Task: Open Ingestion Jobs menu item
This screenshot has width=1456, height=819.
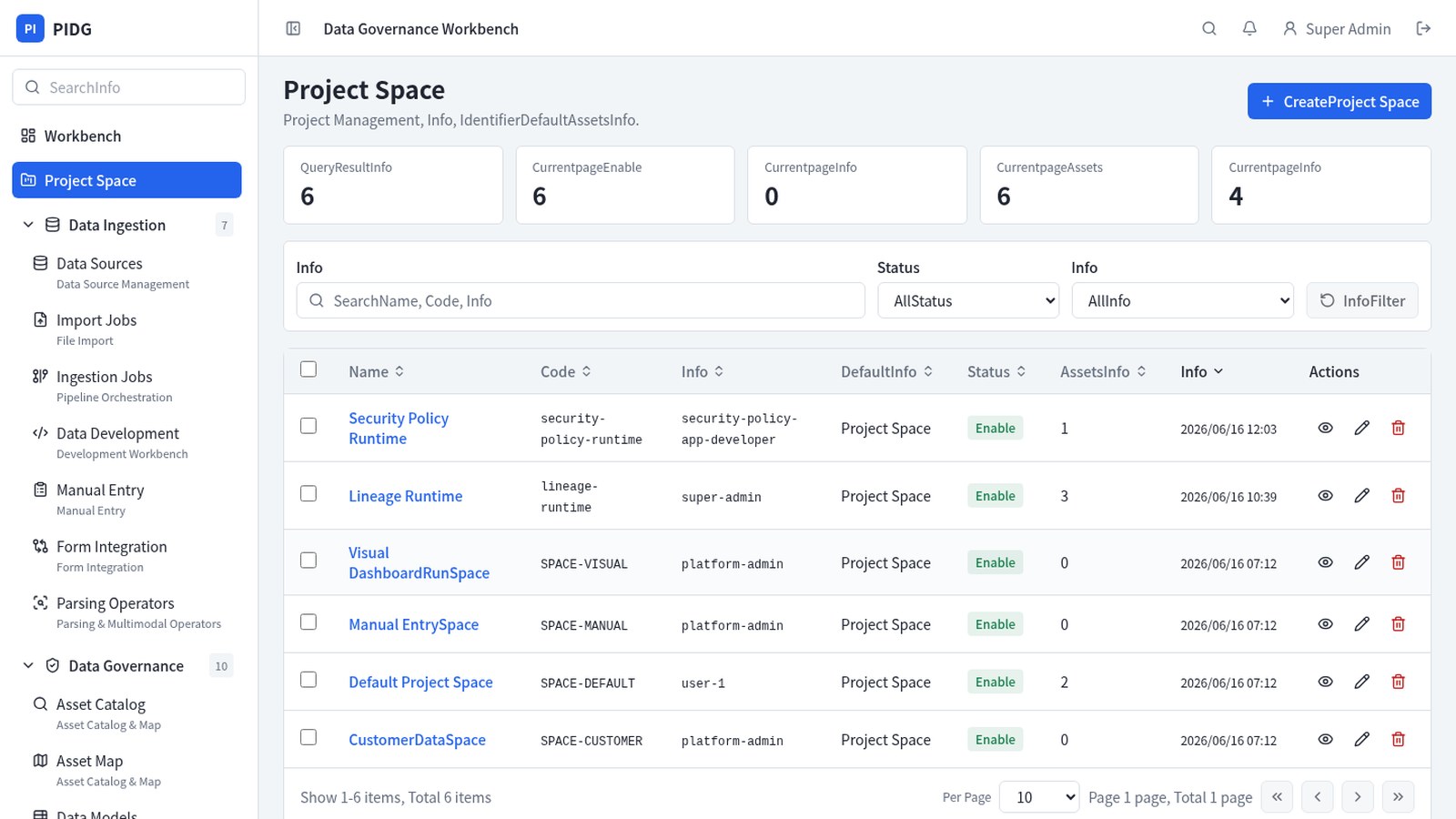Action: pos(126,386)
